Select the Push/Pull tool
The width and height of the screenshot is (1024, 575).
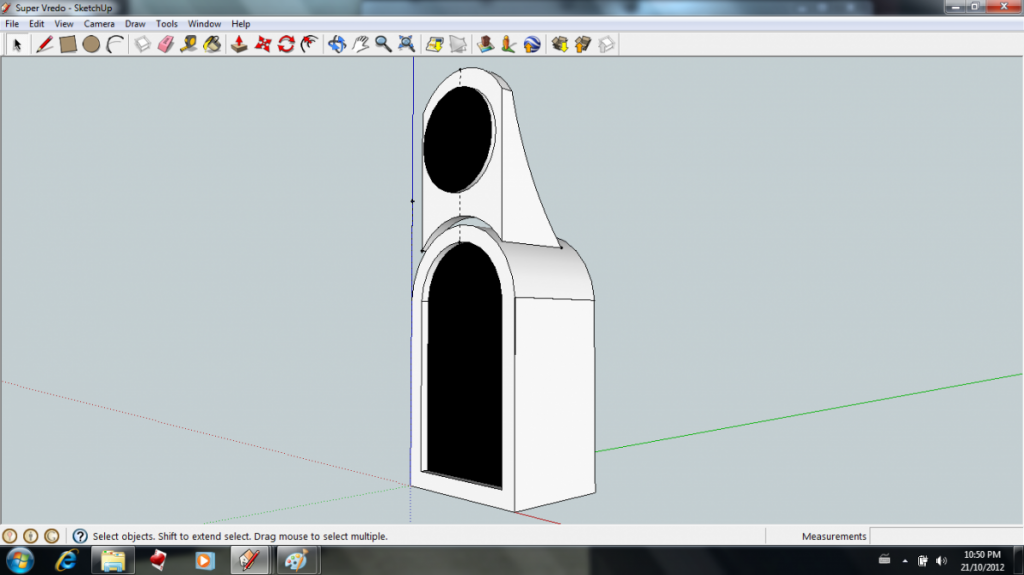tap(239, 44)
